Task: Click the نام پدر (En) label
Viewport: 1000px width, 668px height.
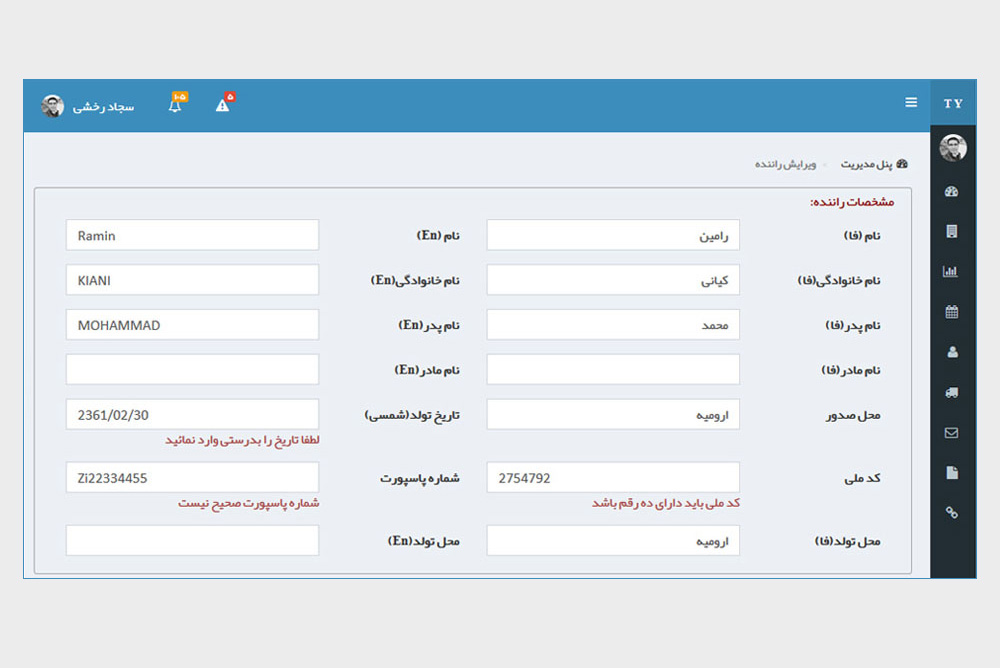Action: tap(429, 325)
